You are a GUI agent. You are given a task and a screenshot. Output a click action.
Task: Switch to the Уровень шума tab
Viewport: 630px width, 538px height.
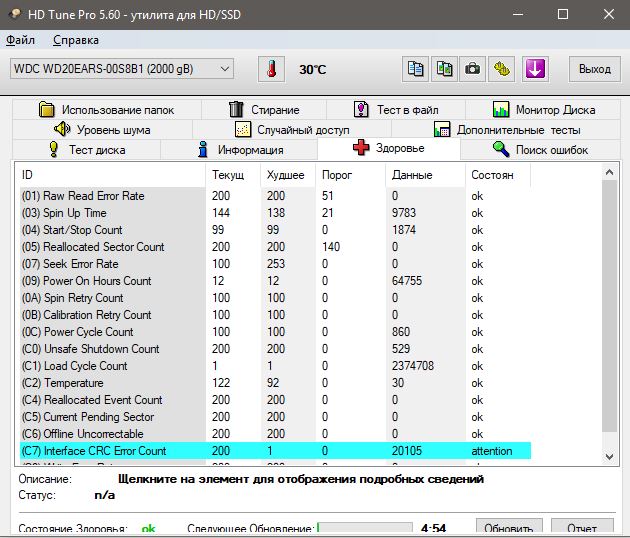click(x=102, y=129)
